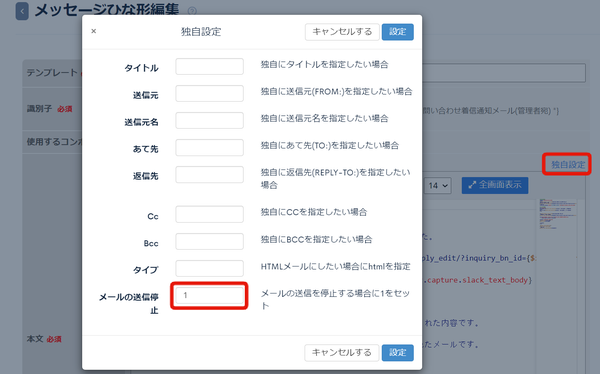Click the 全画面表示 button in the editor
The width and height of the screenshot is (600, 374).
pos(495,185)
